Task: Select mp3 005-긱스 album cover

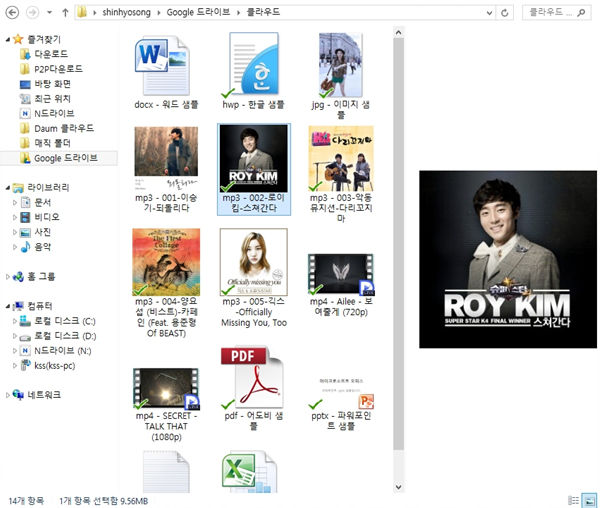Action: 253,262
